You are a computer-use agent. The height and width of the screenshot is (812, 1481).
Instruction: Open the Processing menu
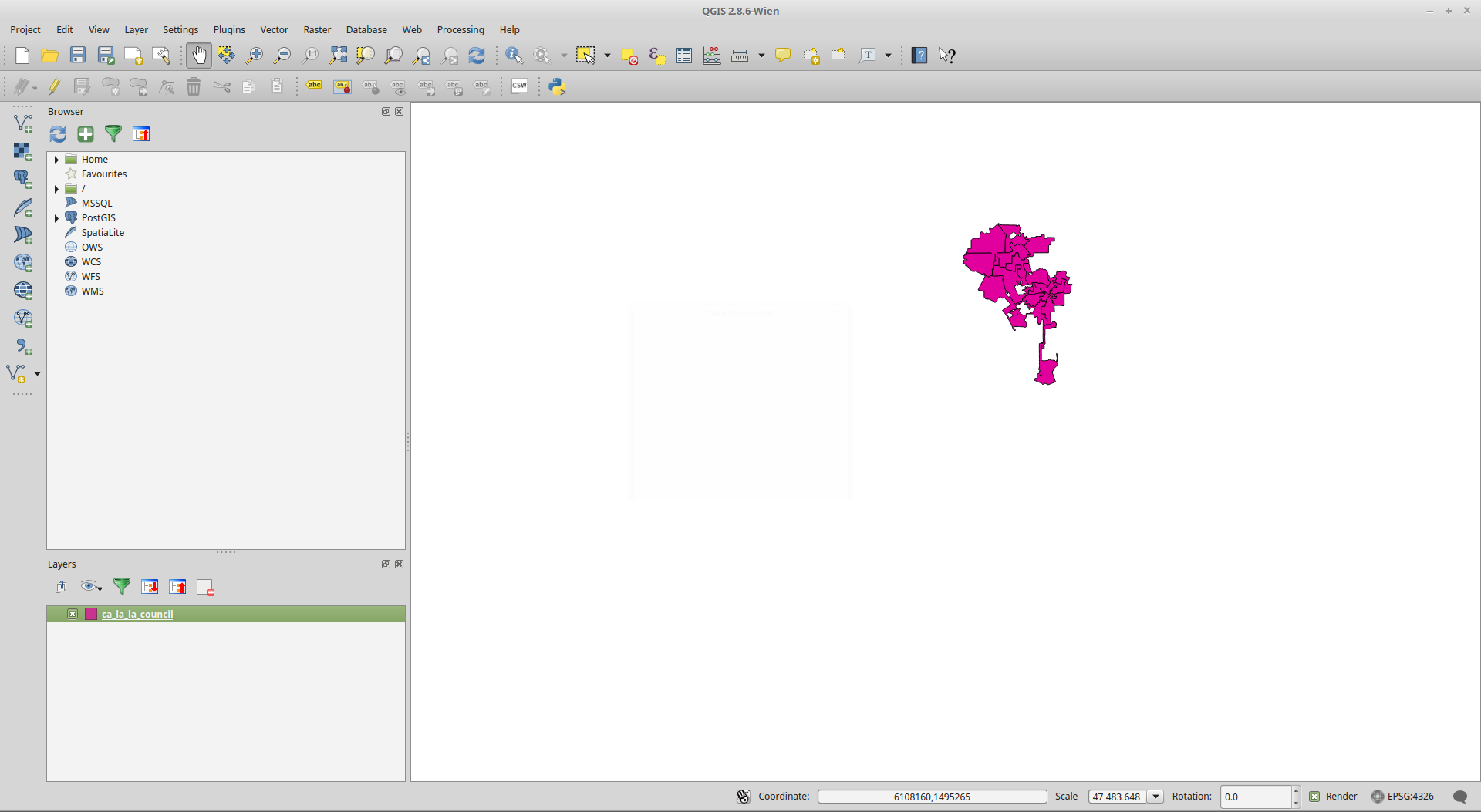click(460, 30)
